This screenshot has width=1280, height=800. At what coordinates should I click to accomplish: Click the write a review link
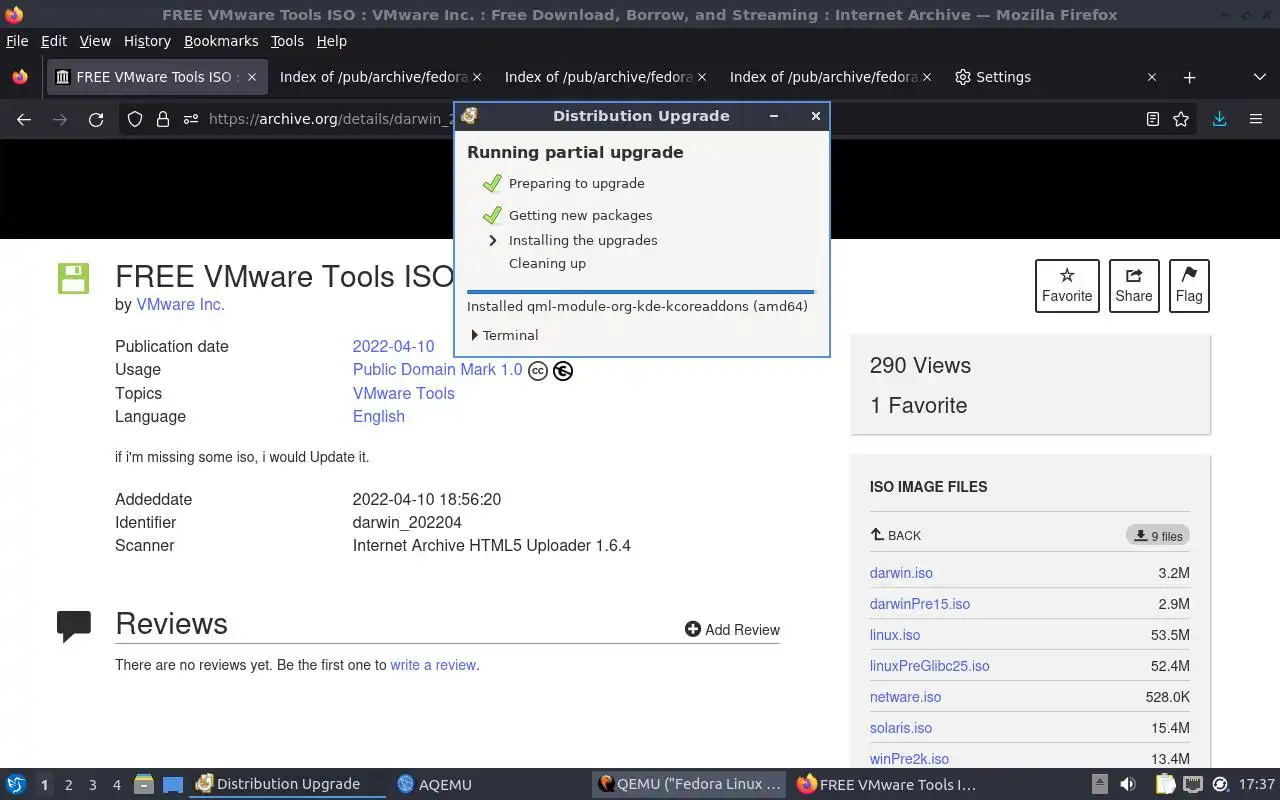click(433, 665)
